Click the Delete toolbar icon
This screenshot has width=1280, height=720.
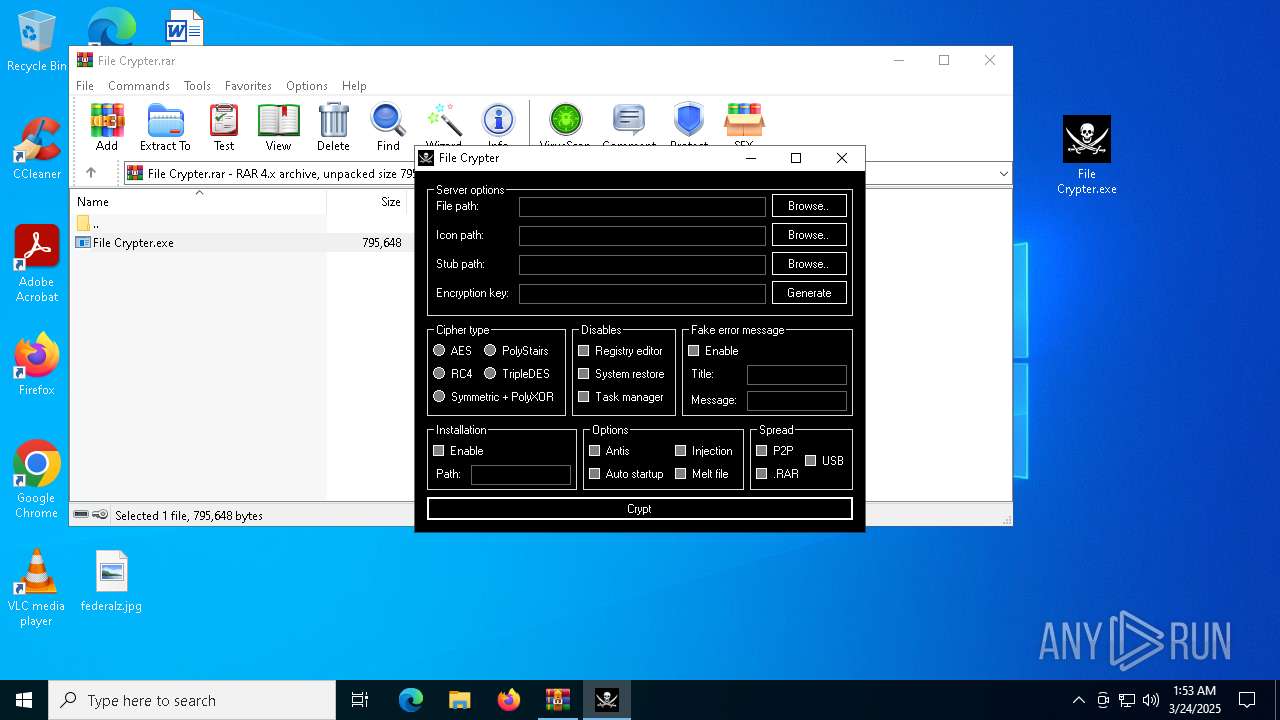[x=333, y=127]
